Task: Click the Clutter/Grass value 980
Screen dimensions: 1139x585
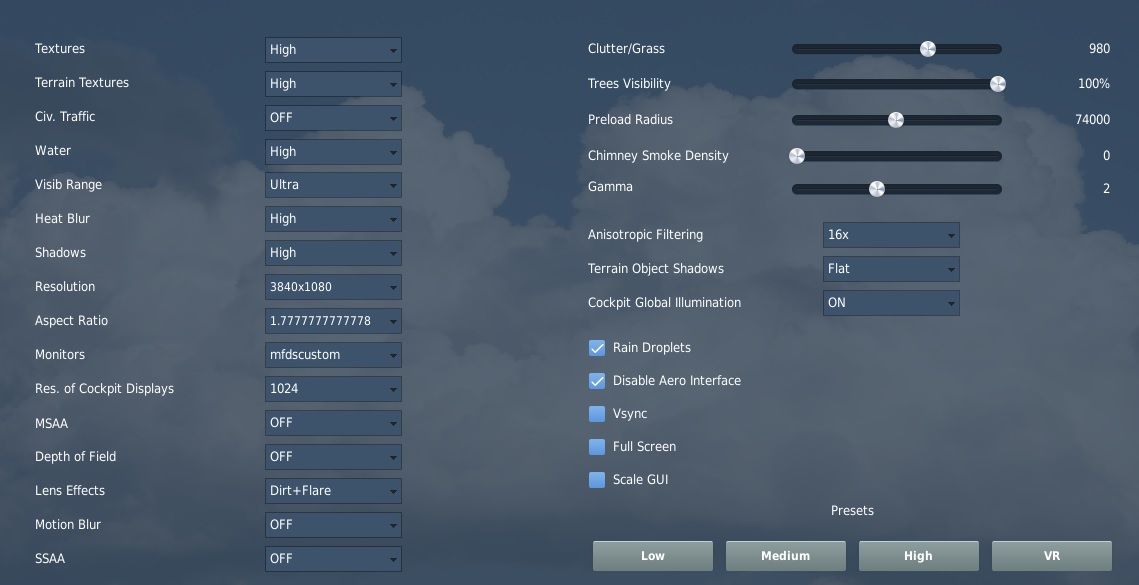Action: coord(1099,49)
